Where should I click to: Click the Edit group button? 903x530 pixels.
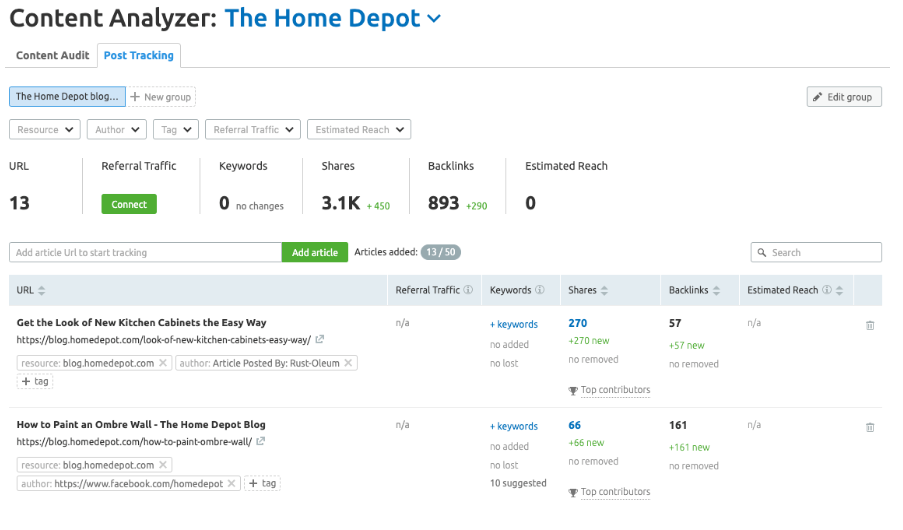[x=843, y=97]
